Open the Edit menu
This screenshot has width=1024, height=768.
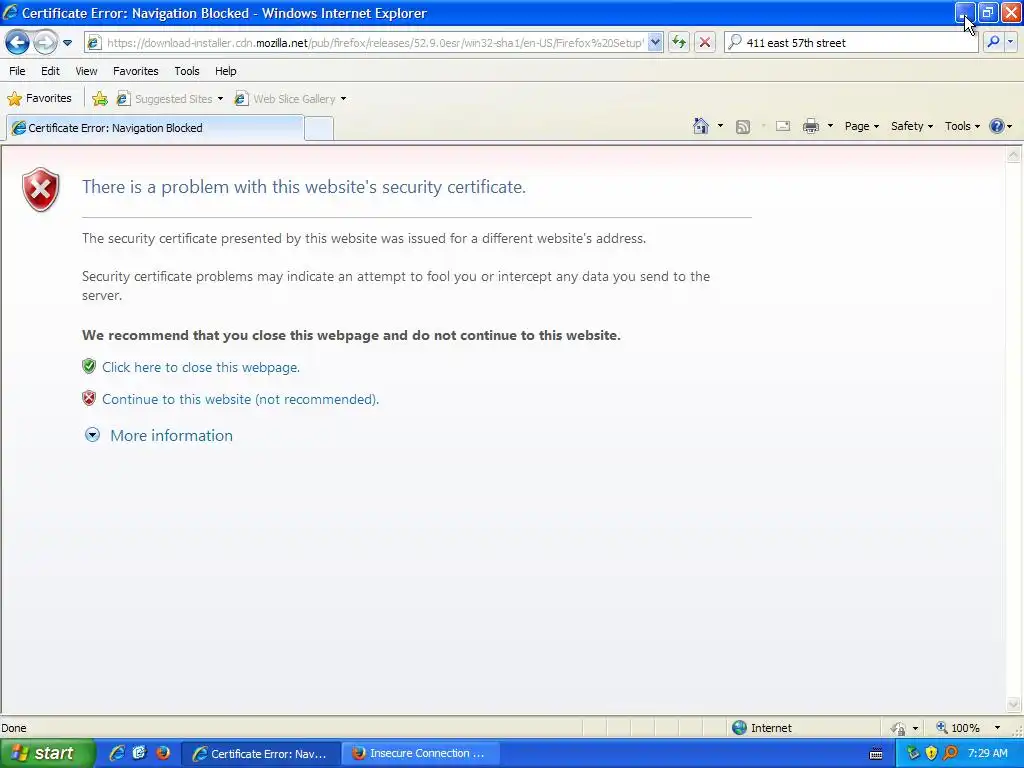click(x=50, y=71)
